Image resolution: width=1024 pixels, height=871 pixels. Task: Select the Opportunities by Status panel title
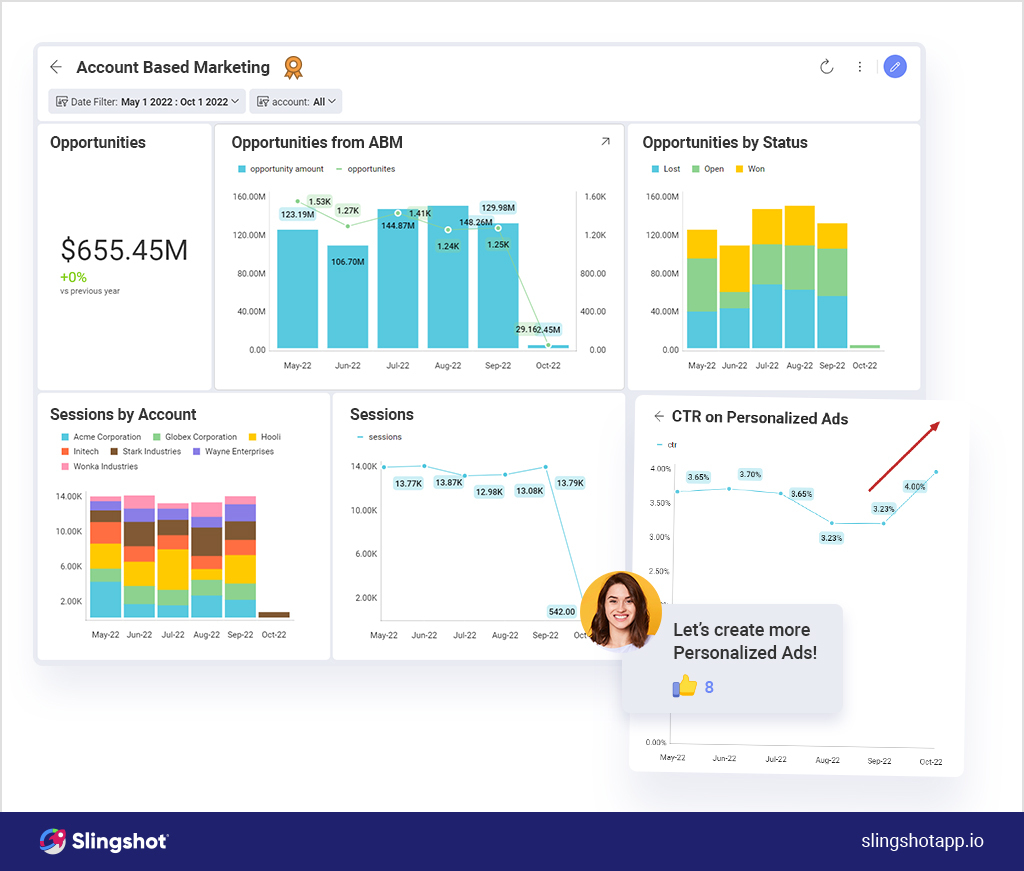point(725,143)
